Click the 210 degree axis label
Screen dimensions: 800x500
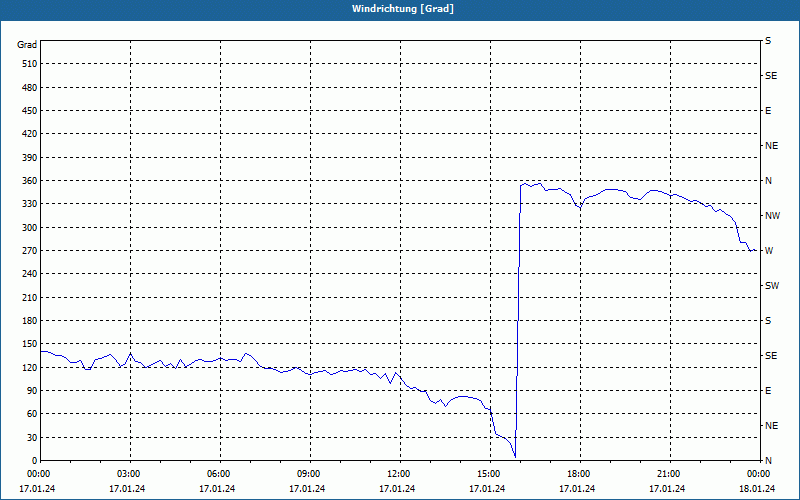[30, 297]
